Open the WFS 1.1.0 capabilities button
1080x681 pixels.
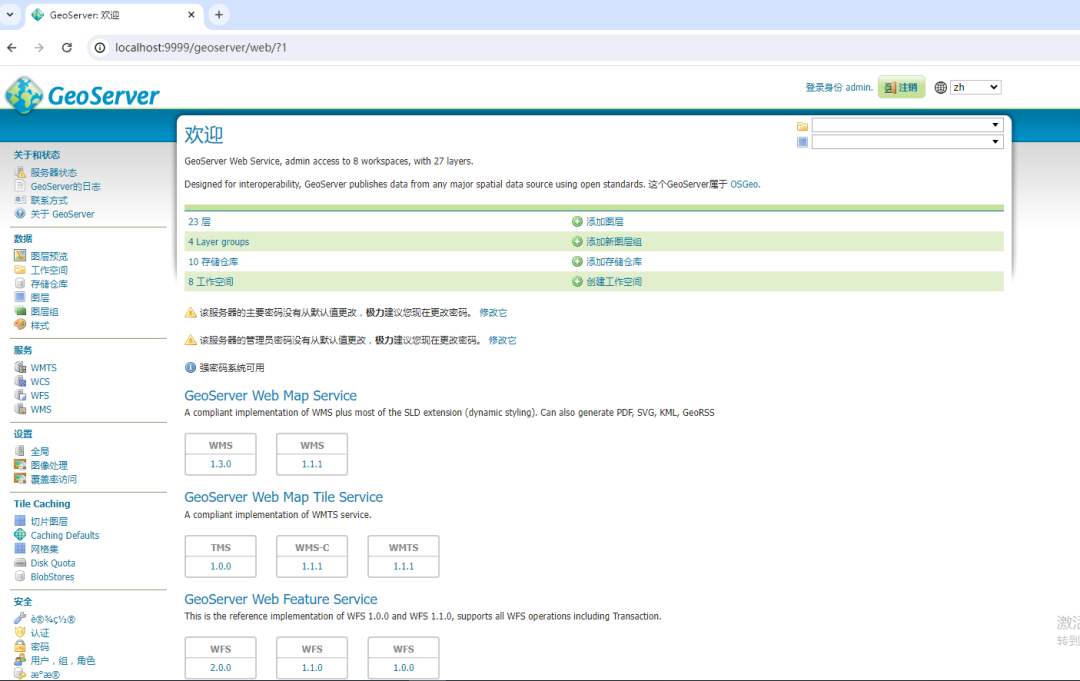312,658
